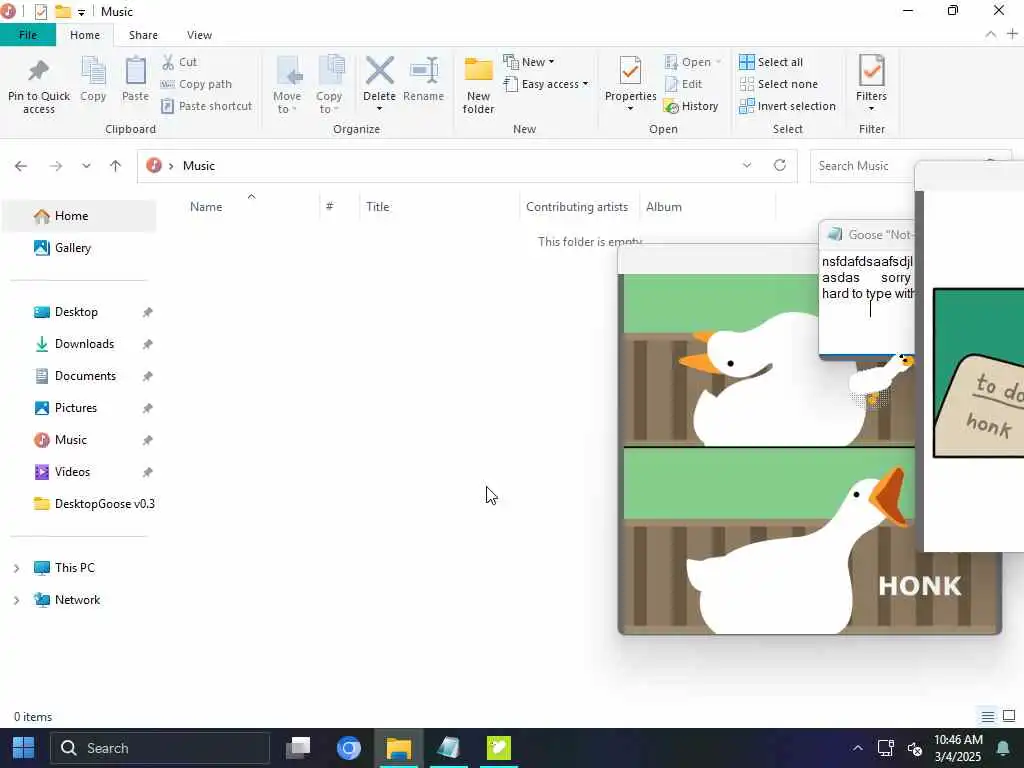This screenshot has height=768, width=1024.
Task: Open the Chrome taskbar icon
Action: pos(349,748)
